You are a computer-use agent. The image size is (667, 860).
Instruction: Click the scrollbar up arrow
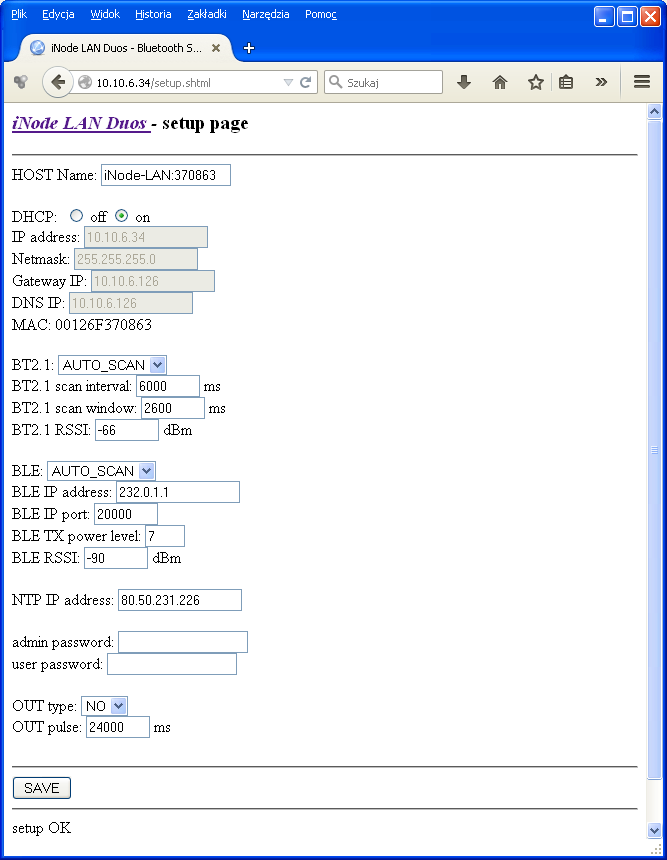pos(654,112)
